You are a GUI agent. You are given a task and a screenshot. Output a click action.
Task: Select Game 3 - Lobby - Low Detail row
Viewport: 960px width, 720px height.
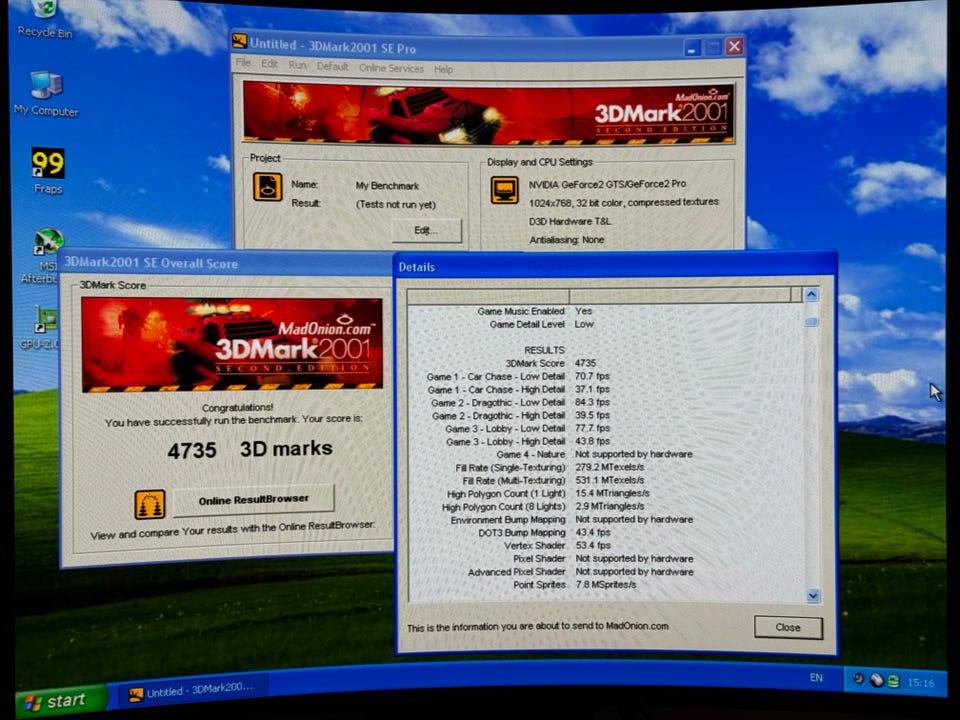(x=606, y=428)
